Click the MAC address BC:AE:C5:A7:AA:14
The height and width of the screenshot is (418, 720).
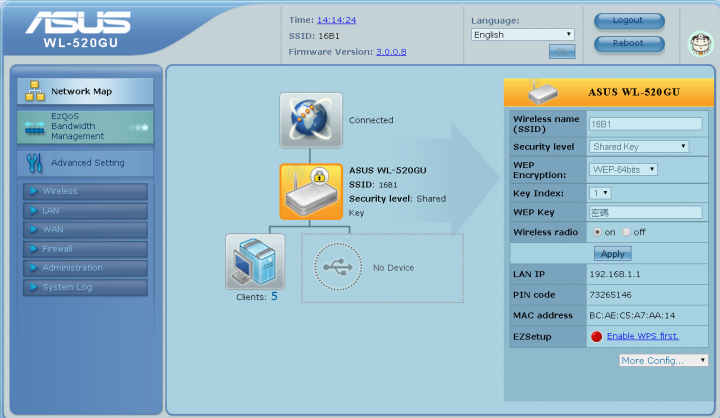click(632, 316)
